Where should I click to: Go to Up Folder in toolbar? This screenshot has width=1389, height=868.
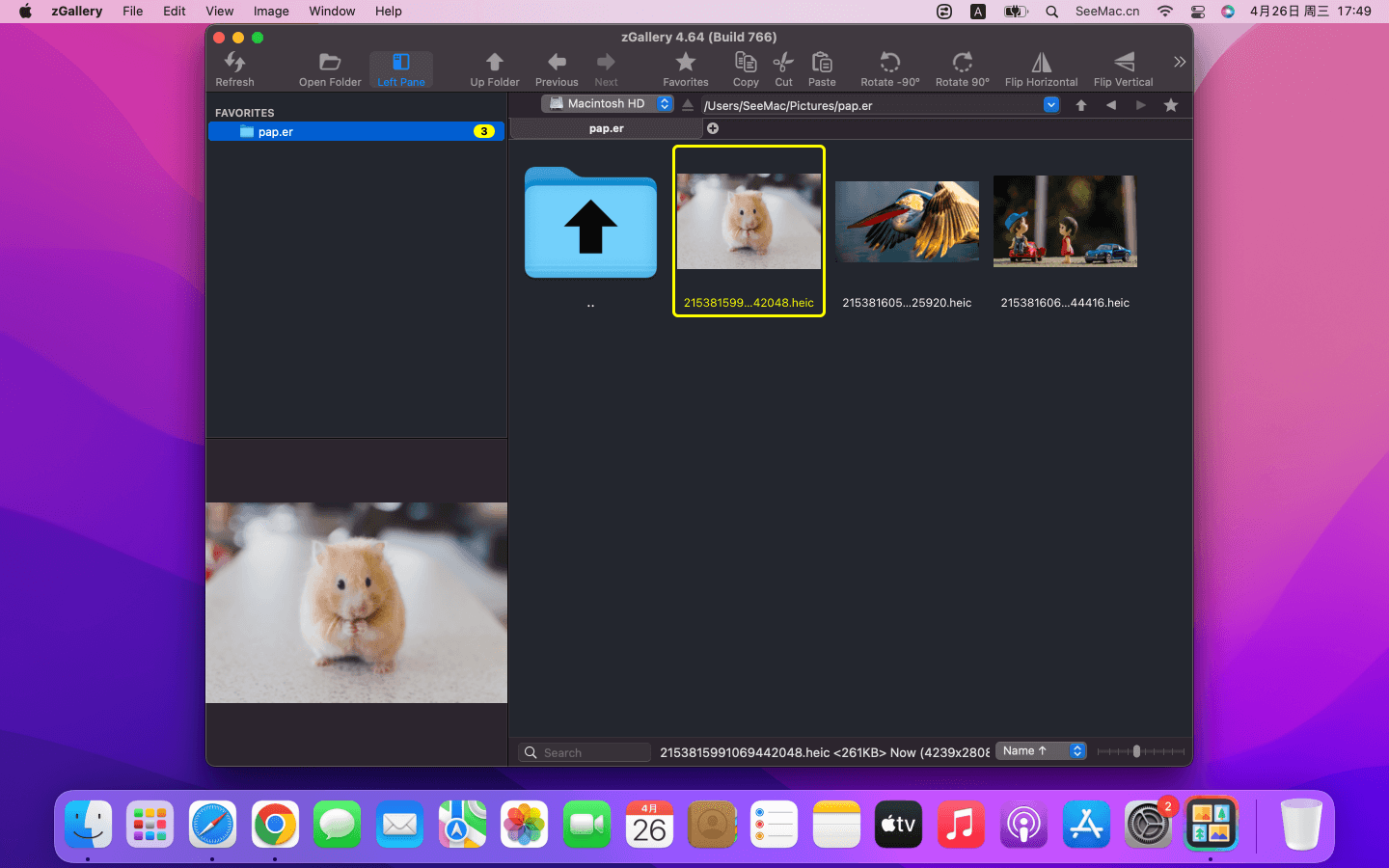[494, 68]
